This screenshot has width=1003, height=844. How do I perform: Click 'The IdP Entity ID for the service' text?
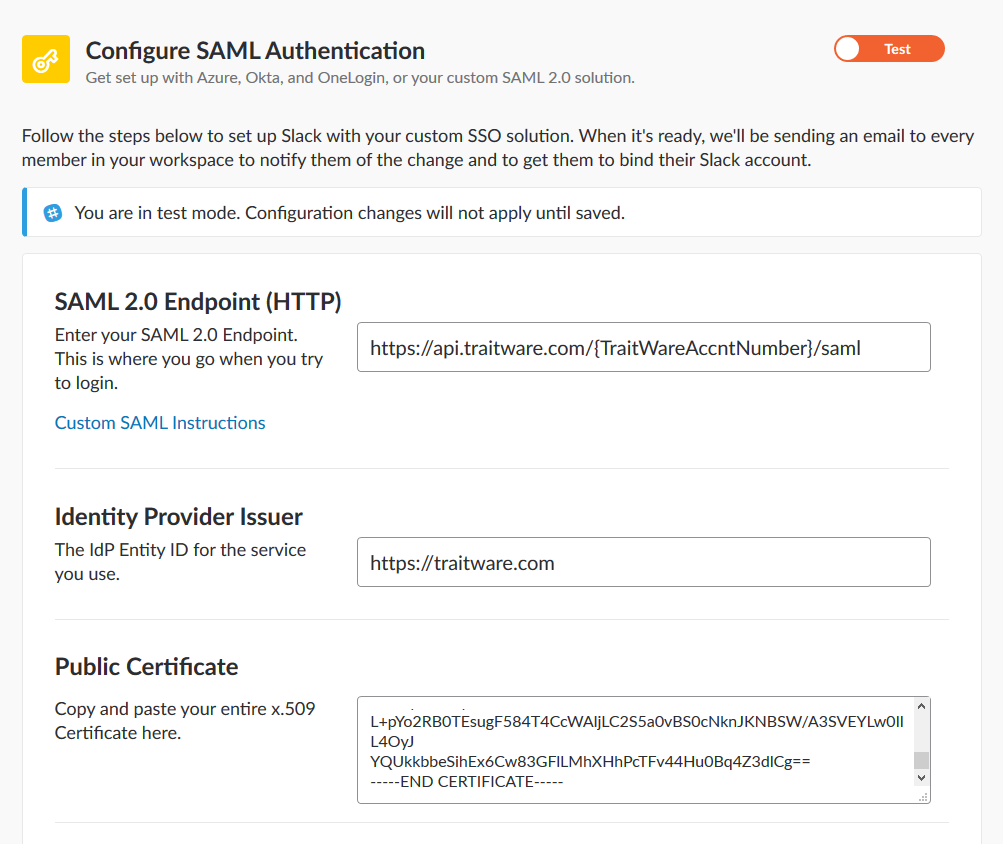tap(180, 562)
